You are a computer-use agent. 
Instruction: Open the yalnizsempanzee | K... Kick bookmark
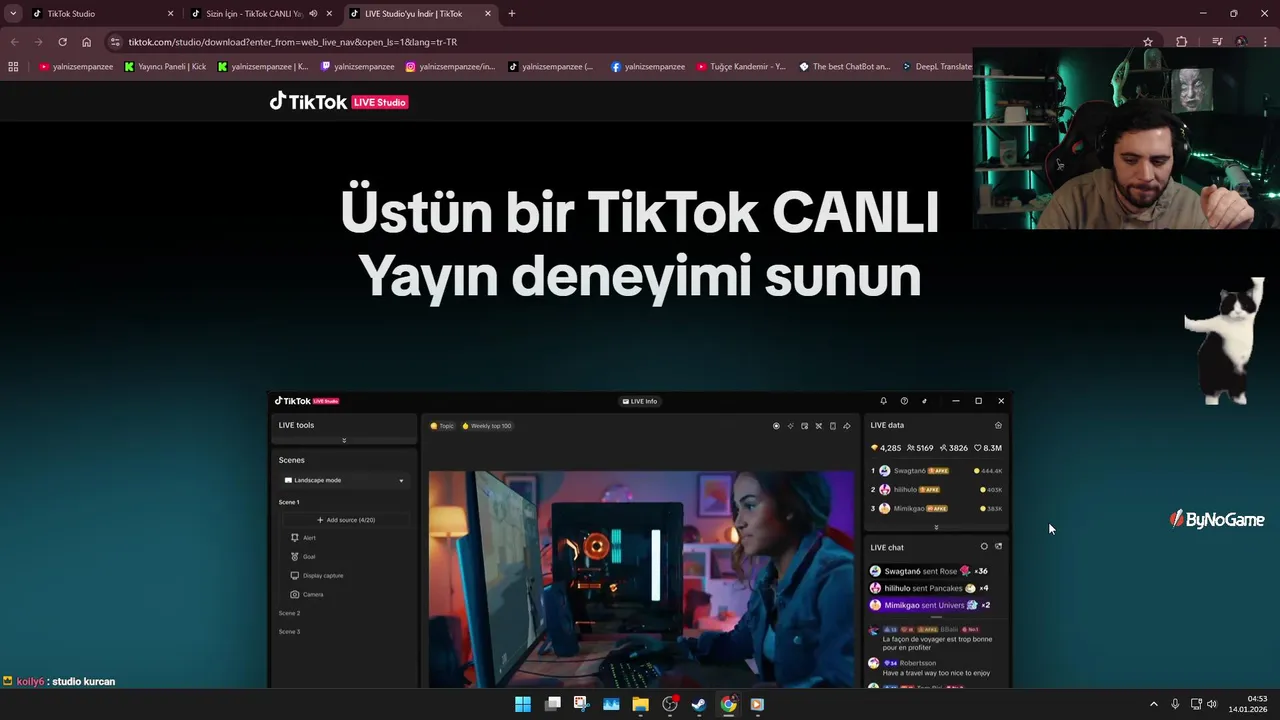point(263,67)
